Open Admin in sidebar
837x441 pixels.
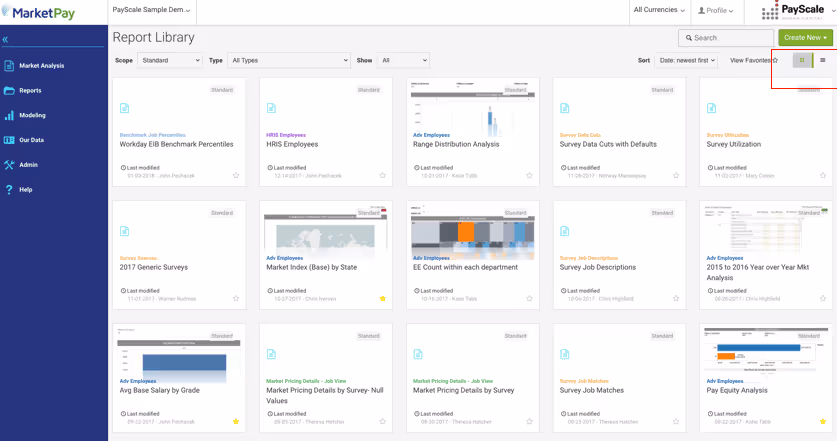click(x=28, y=164)
